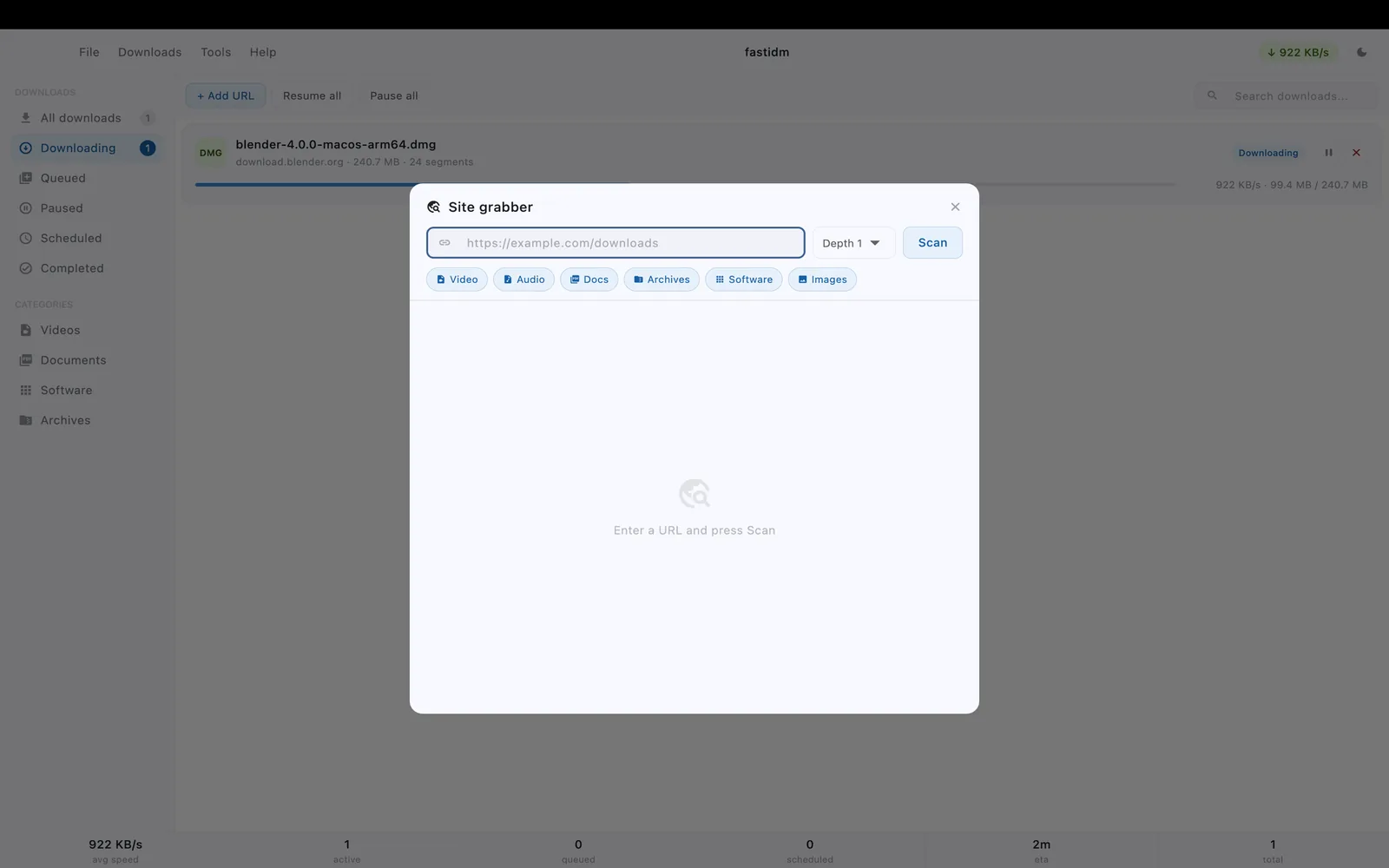Select the Scheduled sidebar filter
The width and height of the screenshot is (1389, 868).
(87, 238)
